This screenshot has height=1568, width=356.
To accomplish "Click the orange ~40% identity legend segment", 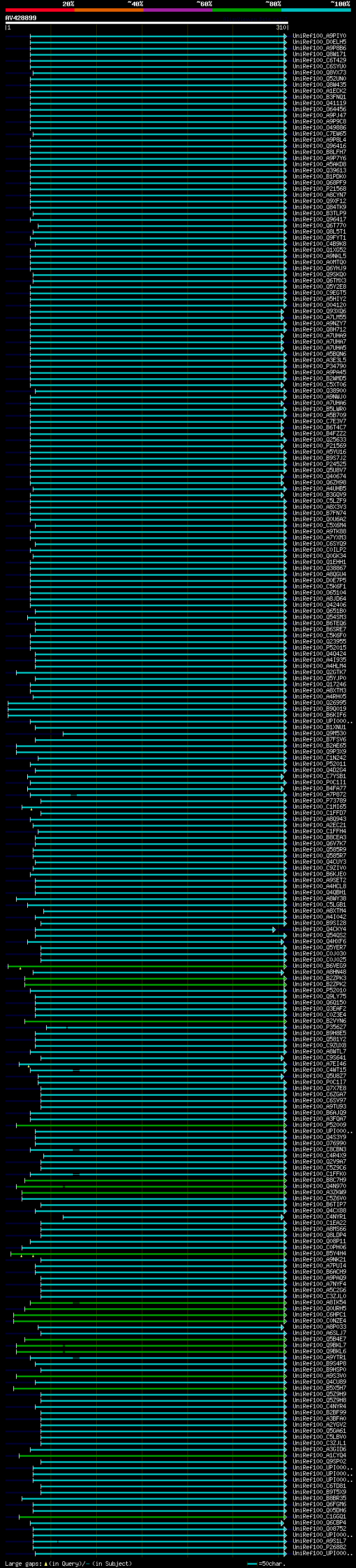I will tap(109, 10).
